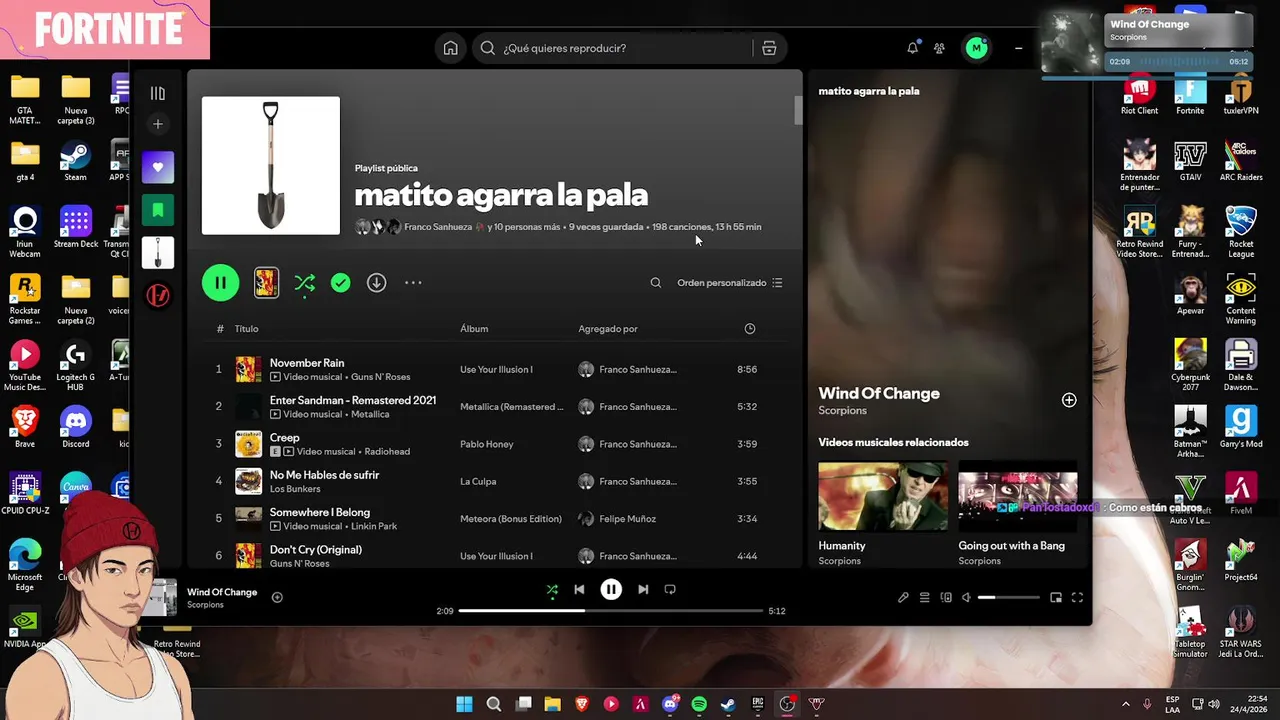The height and width of the screenshot is (720, 1280).
Task: Open the green bookmark tile in sidebar
Action: coord(158,210)
